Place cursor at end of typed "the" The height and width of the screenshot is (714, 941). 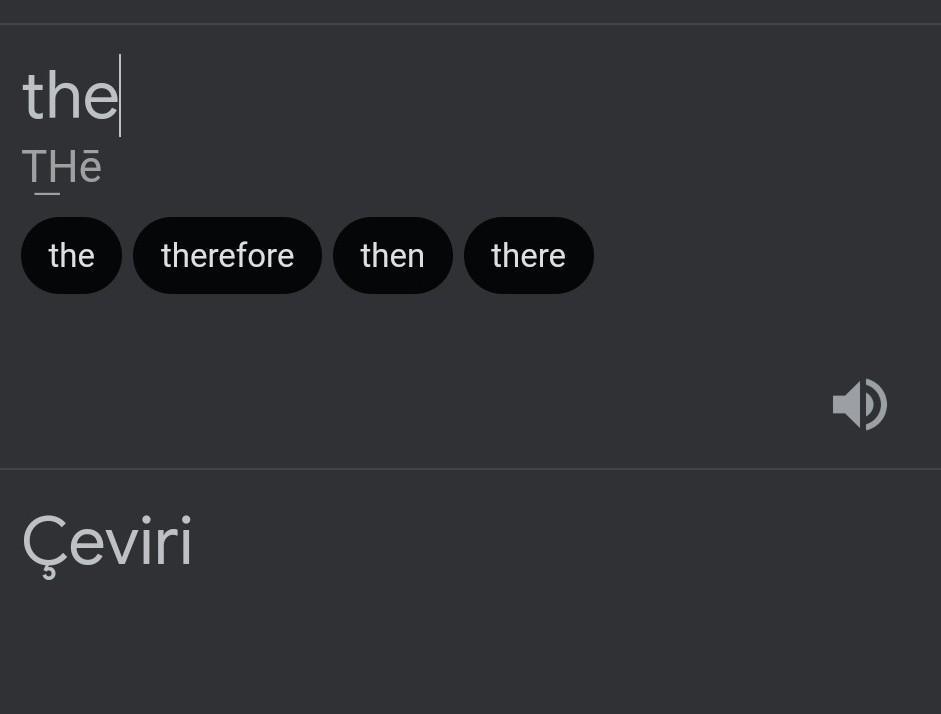119,96
